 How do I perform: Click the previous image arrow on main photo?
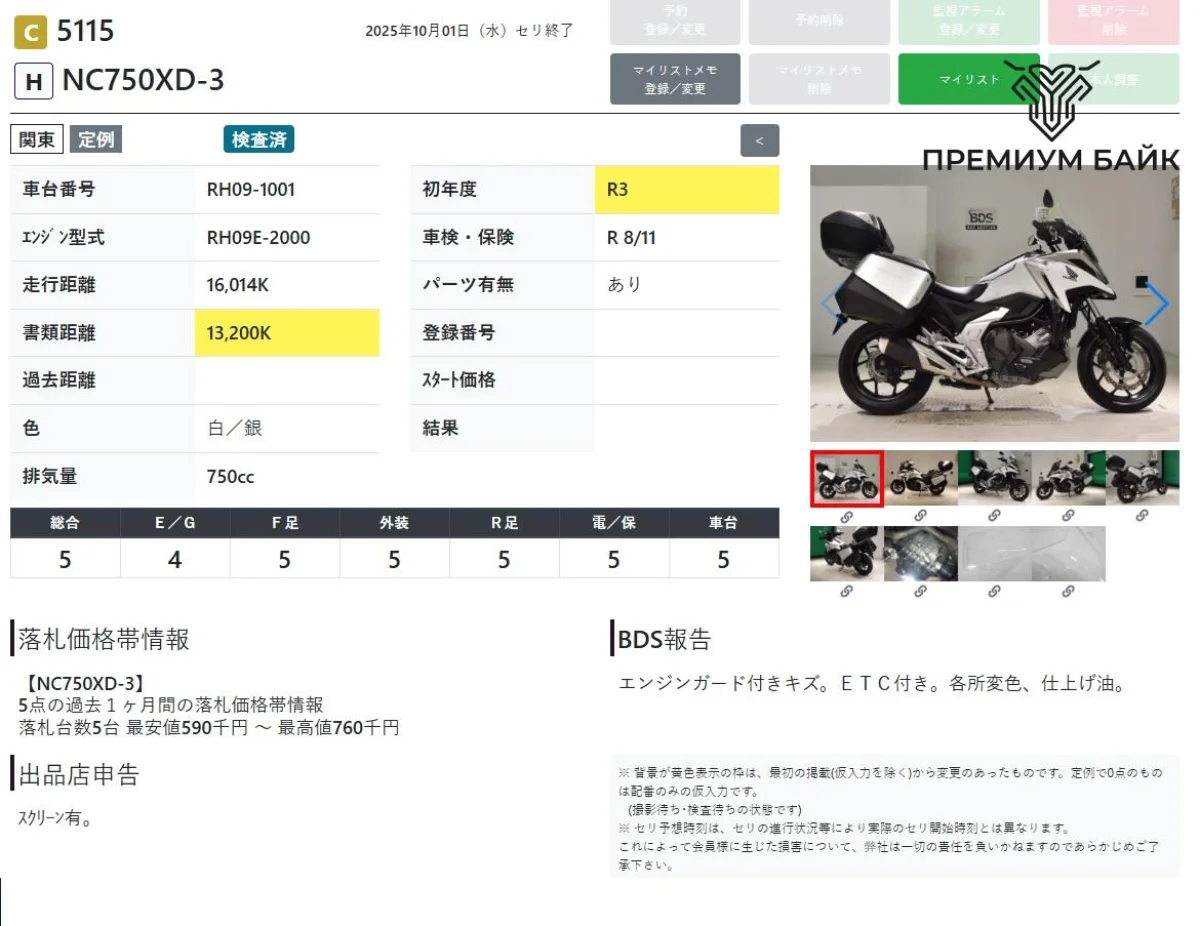coord(829,304)
